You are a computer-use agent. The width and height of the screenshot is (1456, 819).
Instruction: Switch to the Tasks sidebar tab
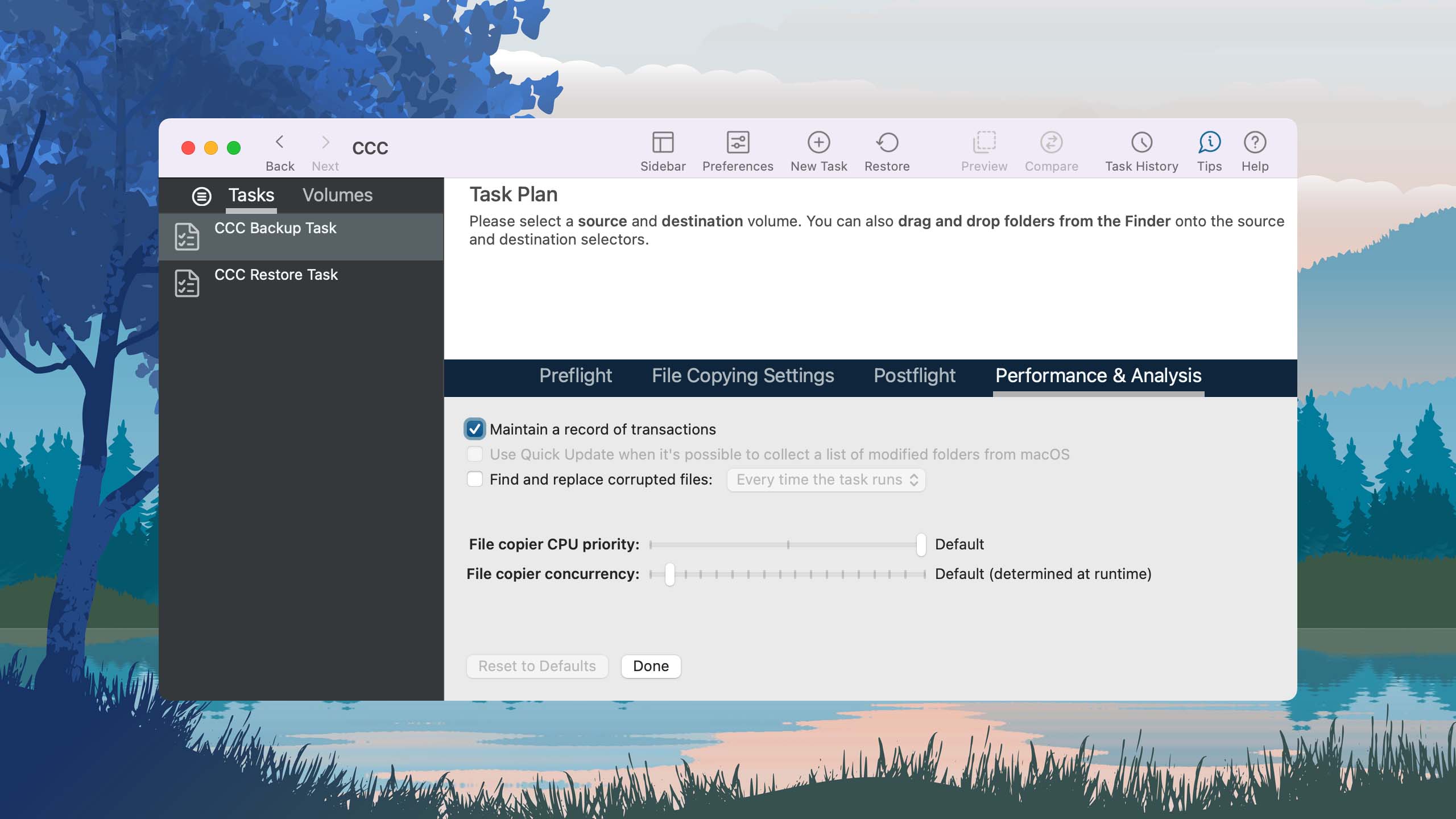(x=251, y=195)
